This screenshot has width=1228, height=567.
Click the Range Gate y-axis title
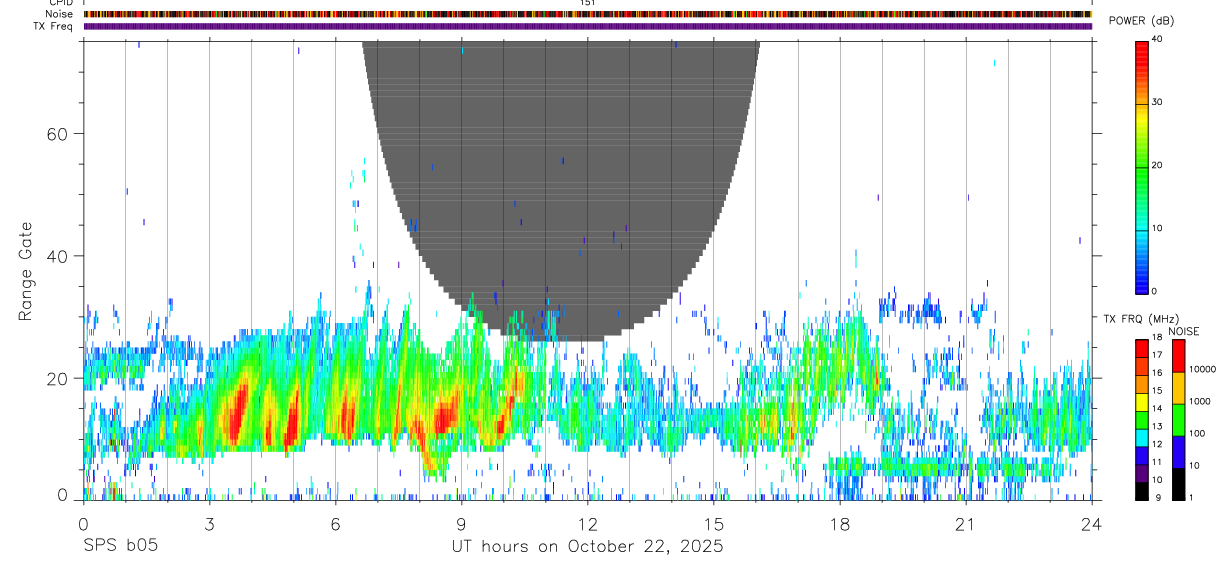27,271
